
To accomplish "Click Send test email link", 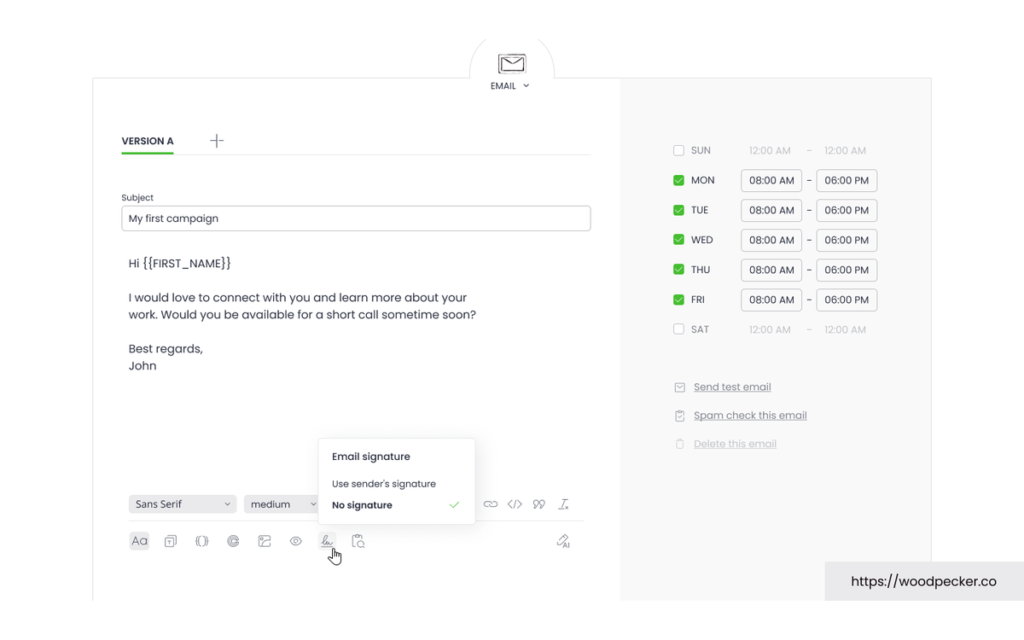I will point(732,387).
